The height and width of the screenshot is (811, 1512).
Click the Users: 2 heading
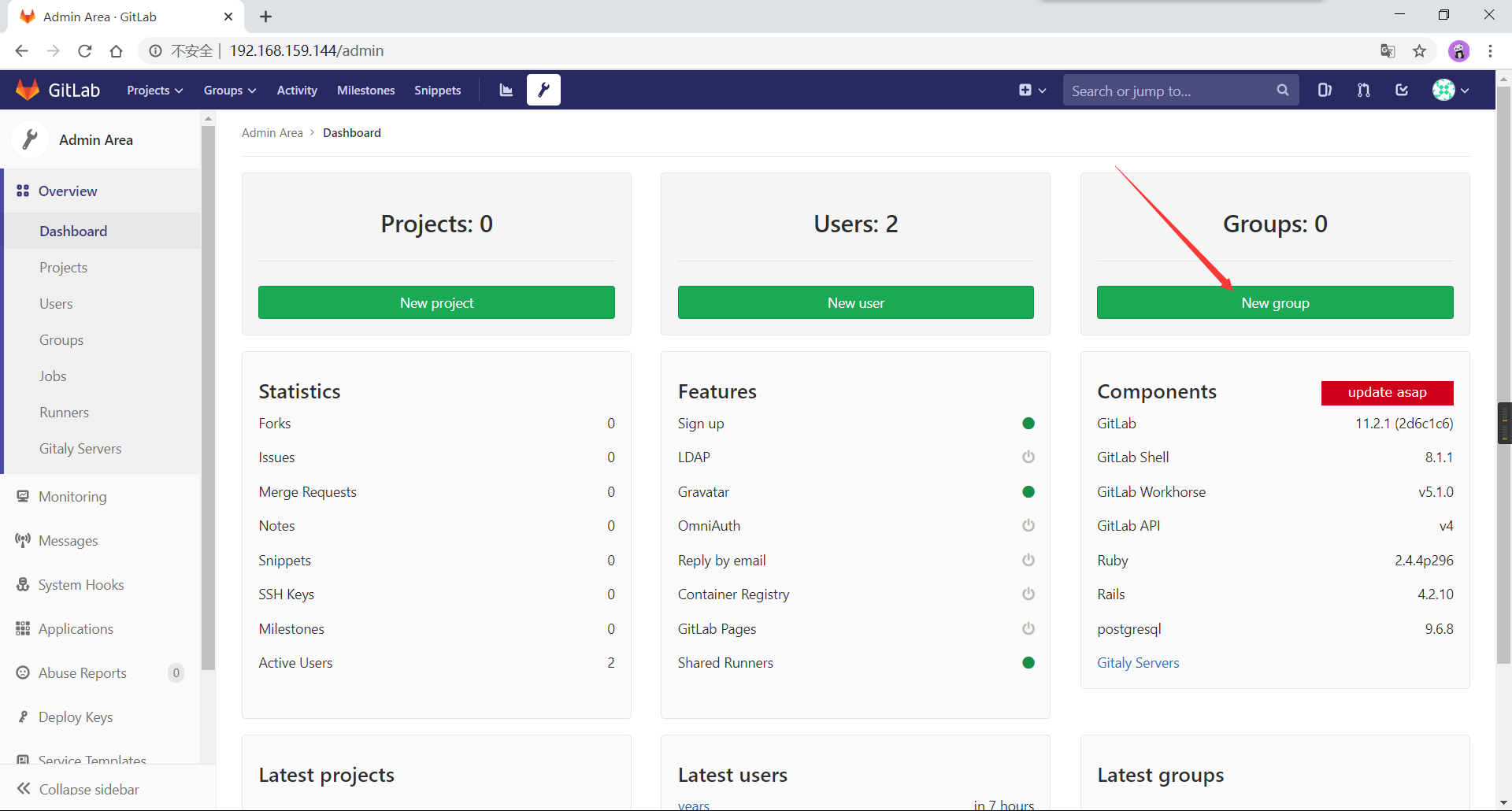(855, 224)
